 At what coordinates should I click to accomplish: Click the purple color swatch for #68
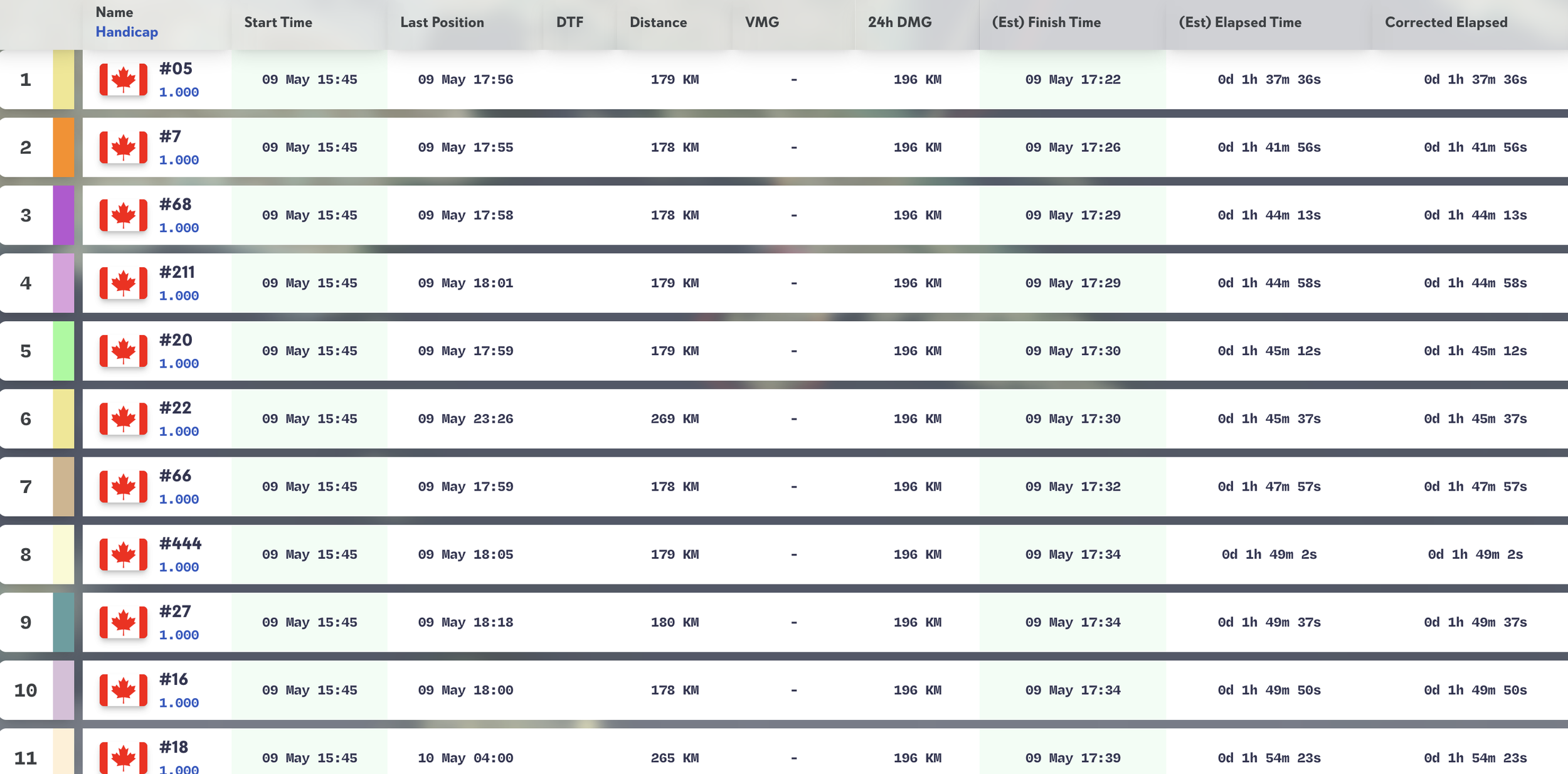63,215
